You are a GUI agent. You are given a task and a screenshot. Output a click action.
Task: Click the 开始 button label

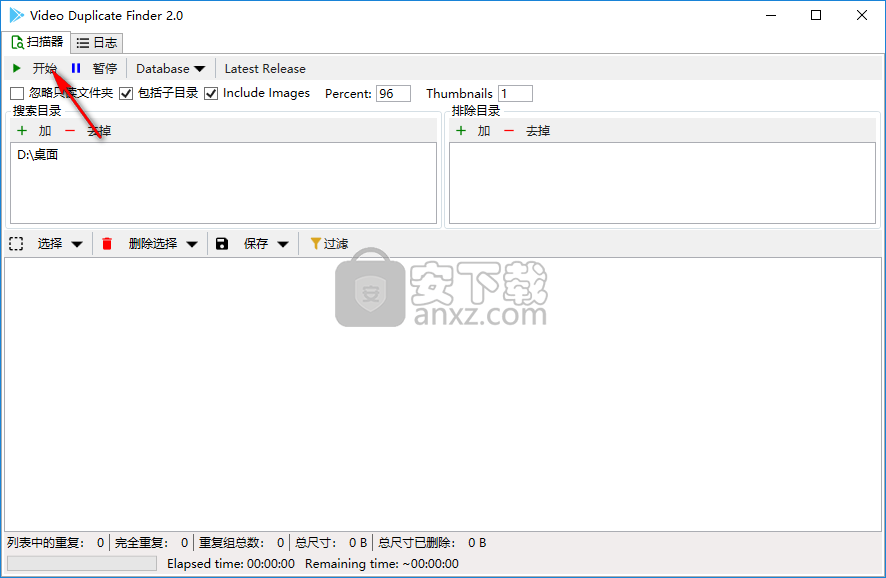click(45, 68)
